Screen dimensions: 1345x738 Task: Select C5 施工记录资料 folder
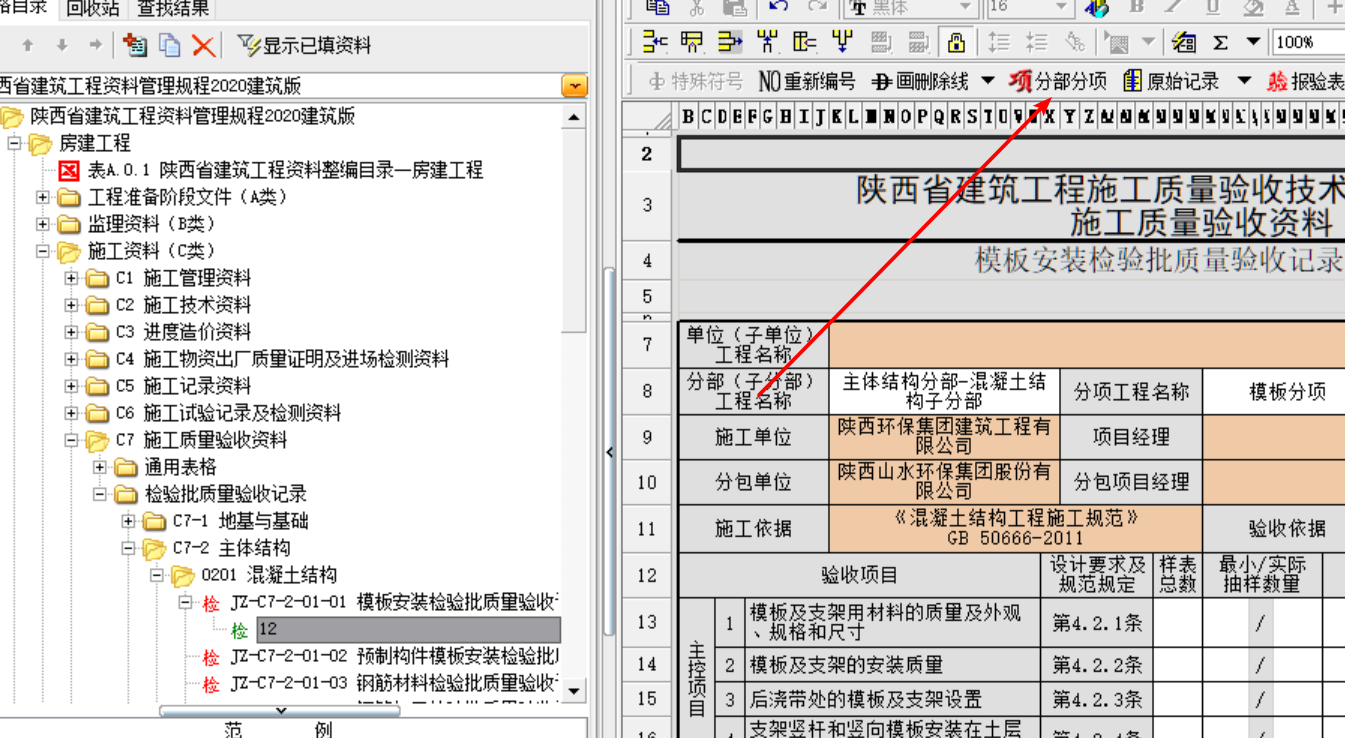tap(183, 387)
